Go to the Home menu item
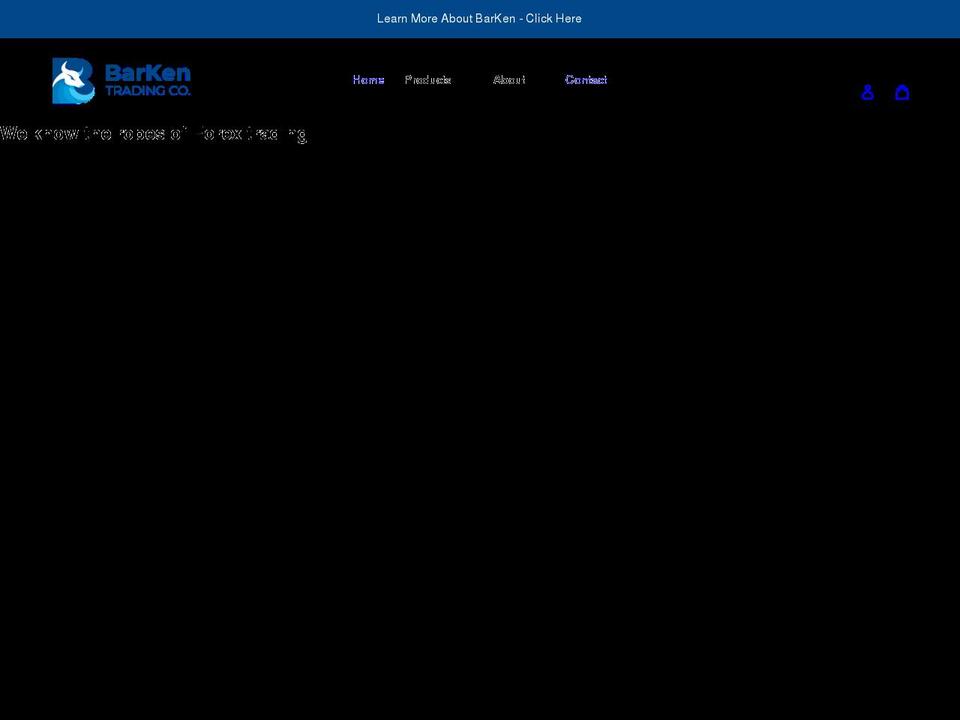 point(368,80)
